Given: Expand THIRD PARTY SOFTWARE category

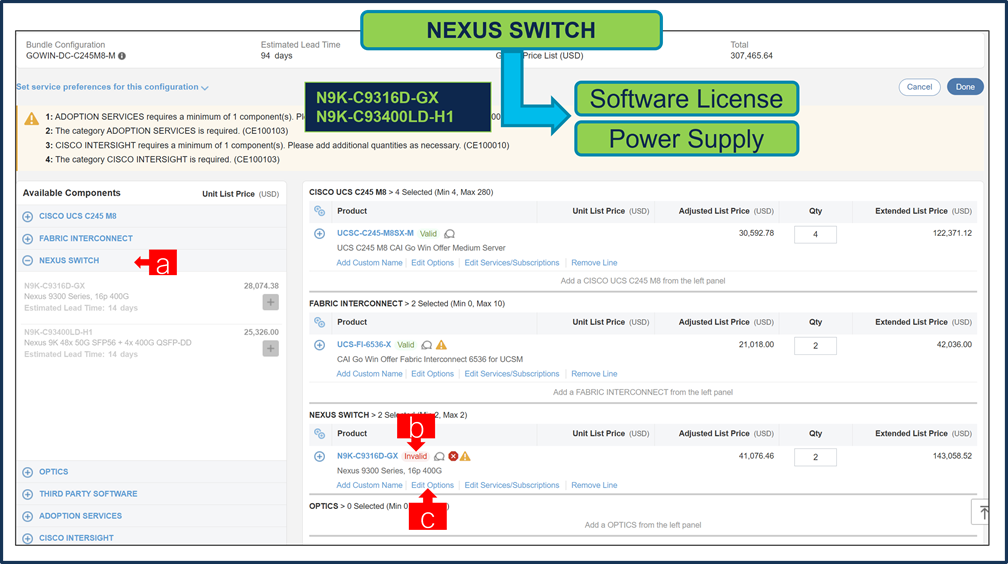Looking at the screenshot, I should [28, 495].
